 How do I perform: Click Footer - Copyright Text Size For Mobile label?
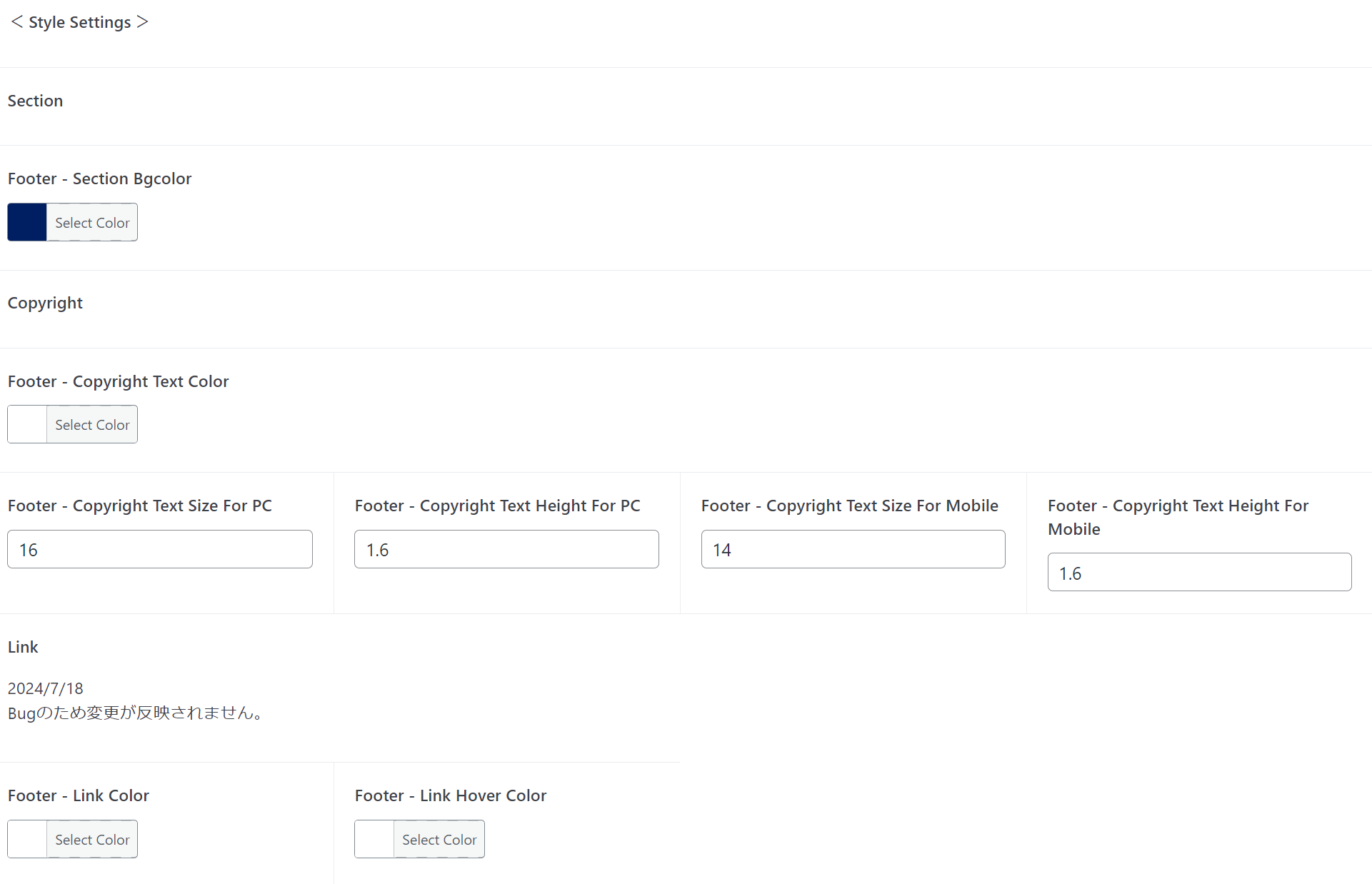[850, 506]
